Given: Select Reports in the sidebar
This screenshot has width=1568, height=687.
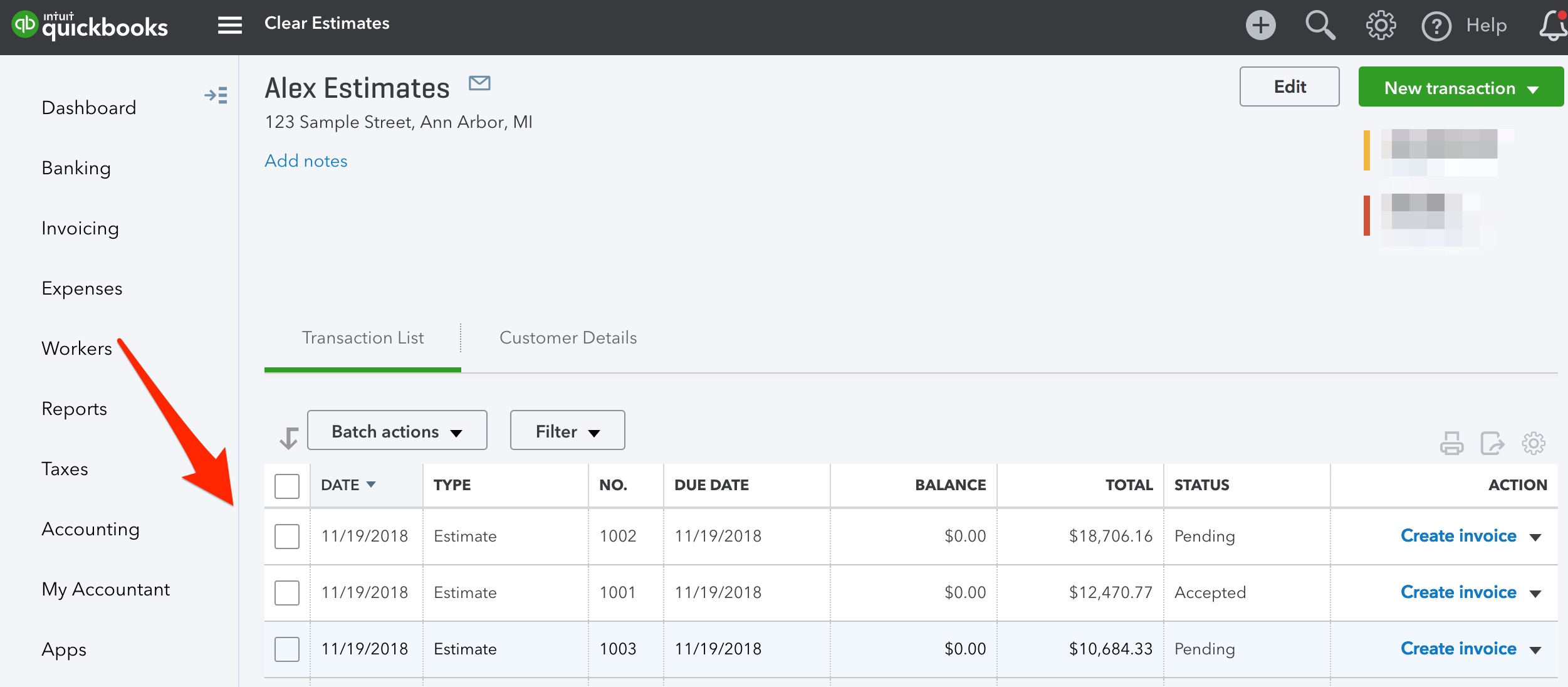Looking at the screenshot, I should coord(74,408).
